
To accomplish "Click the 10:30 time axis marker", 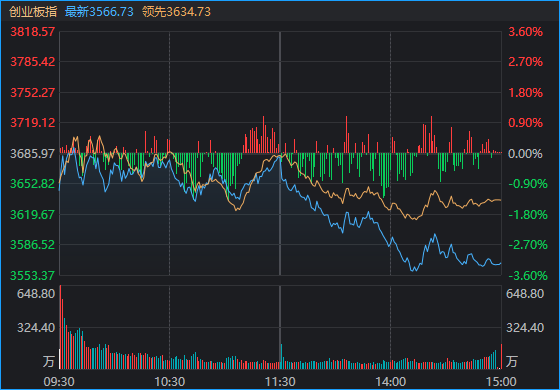I will [x=170, y=382].
